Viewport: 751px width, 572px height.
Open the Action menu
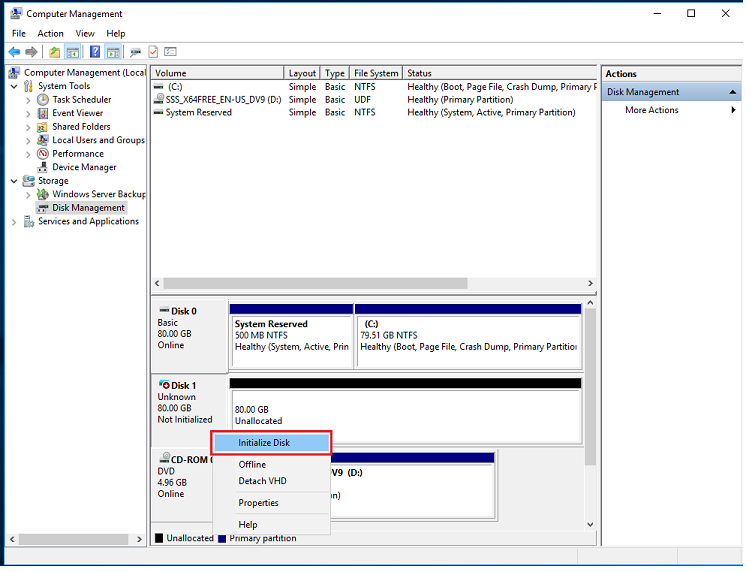click(x=51, y=34)
